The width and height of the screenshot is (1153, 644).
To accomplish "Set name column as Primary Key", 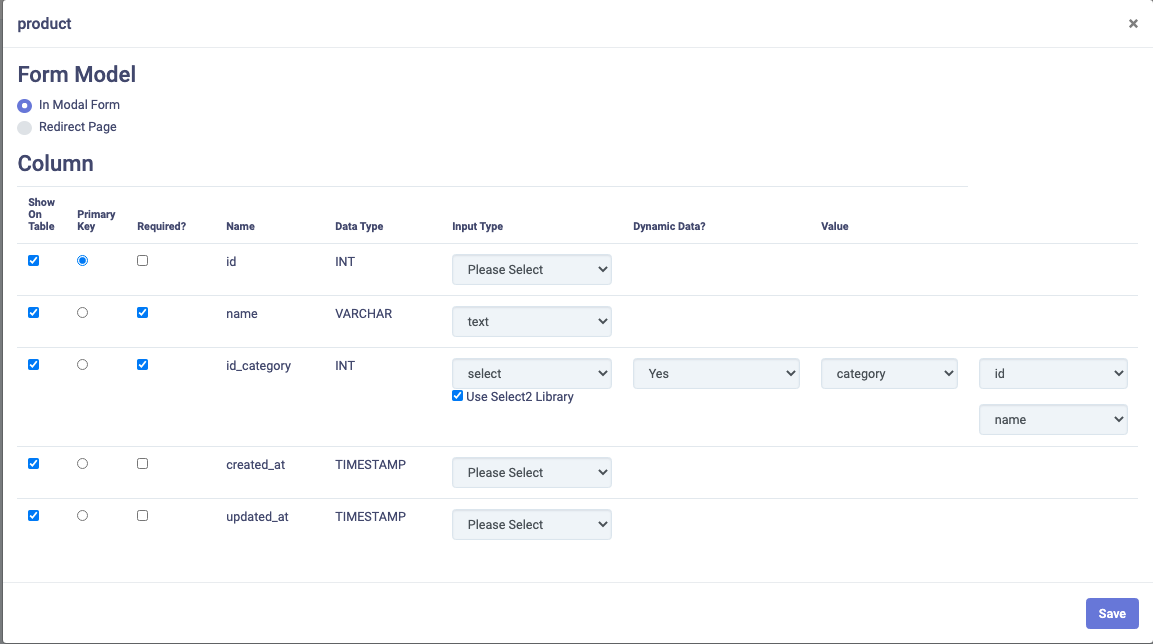I will 82,312.
